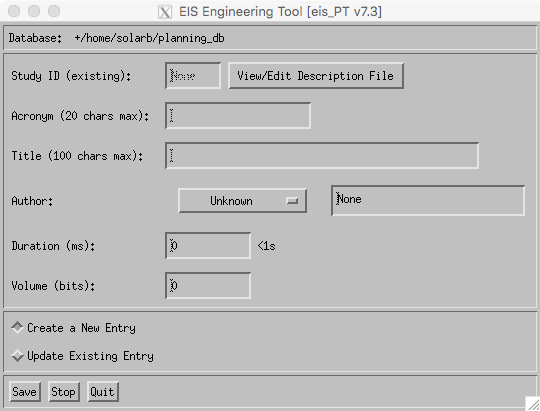
Task: Click the window resize grip in corner
Action: click(x=533, y=403)
